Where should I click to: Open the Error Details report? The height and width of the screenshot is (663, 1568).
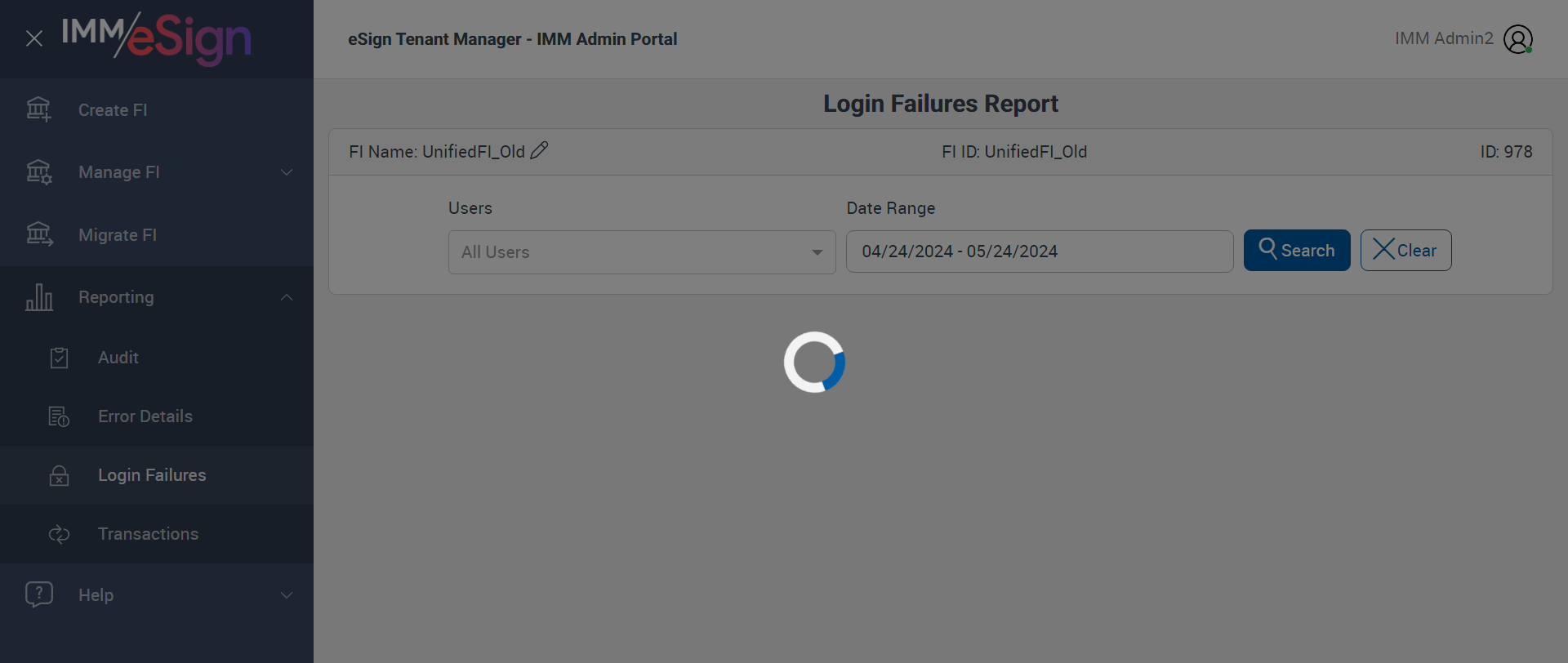pyautogui.click(x=145, y=416)
